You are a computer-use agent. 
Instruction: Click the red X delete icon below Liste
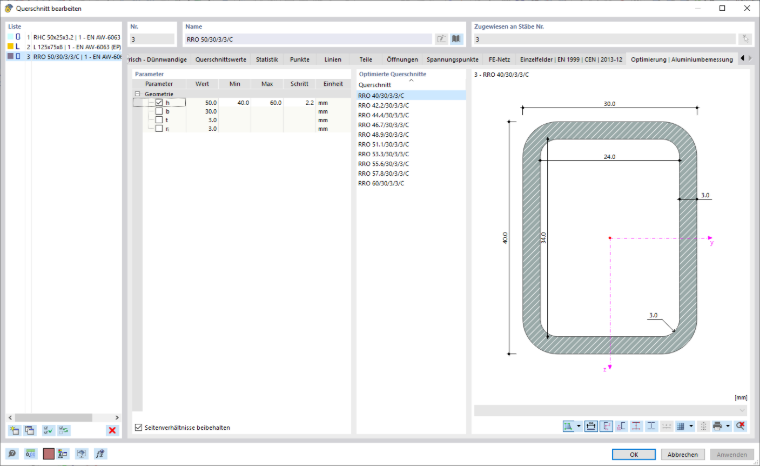[x=112, y=430]
